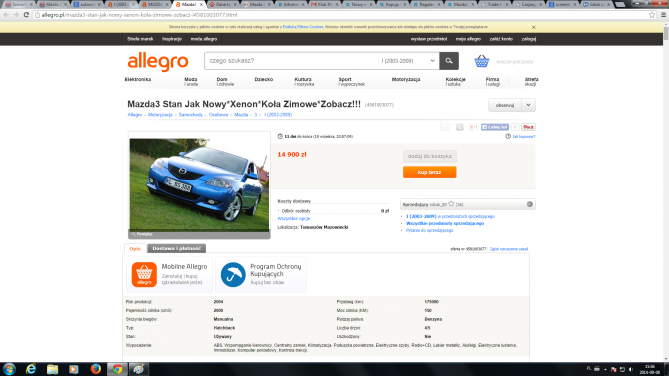Switch to Dostawa i płatność tab

coord(177,248)
